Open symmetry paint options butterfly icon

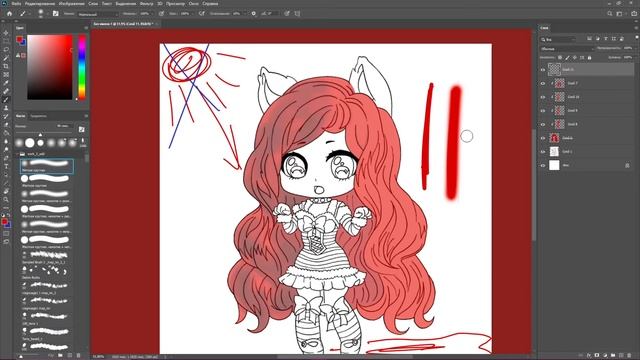297,13
